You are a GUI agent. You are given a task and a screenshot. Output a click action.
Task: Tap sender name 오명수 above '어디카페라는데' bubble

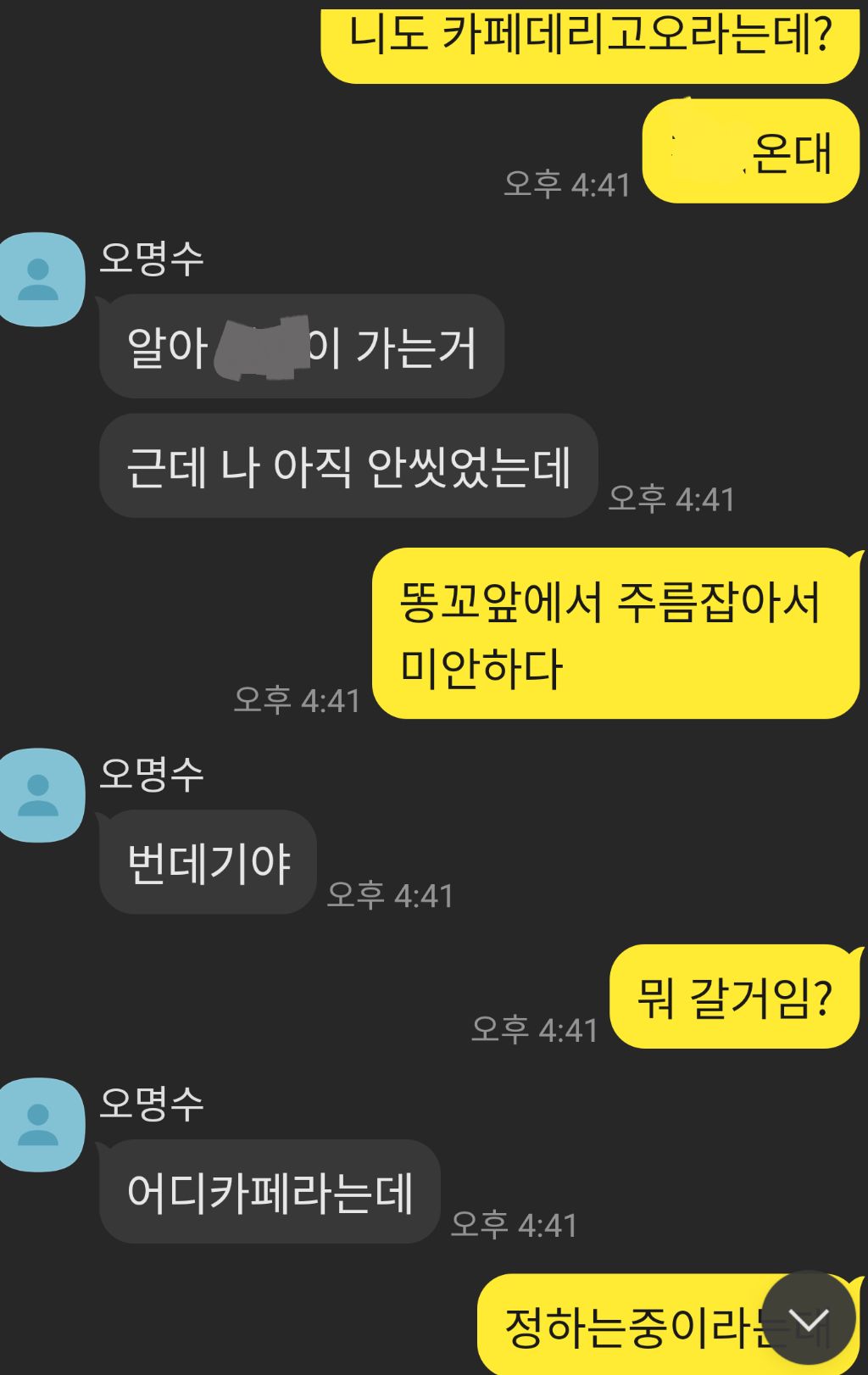point(152,1104)
